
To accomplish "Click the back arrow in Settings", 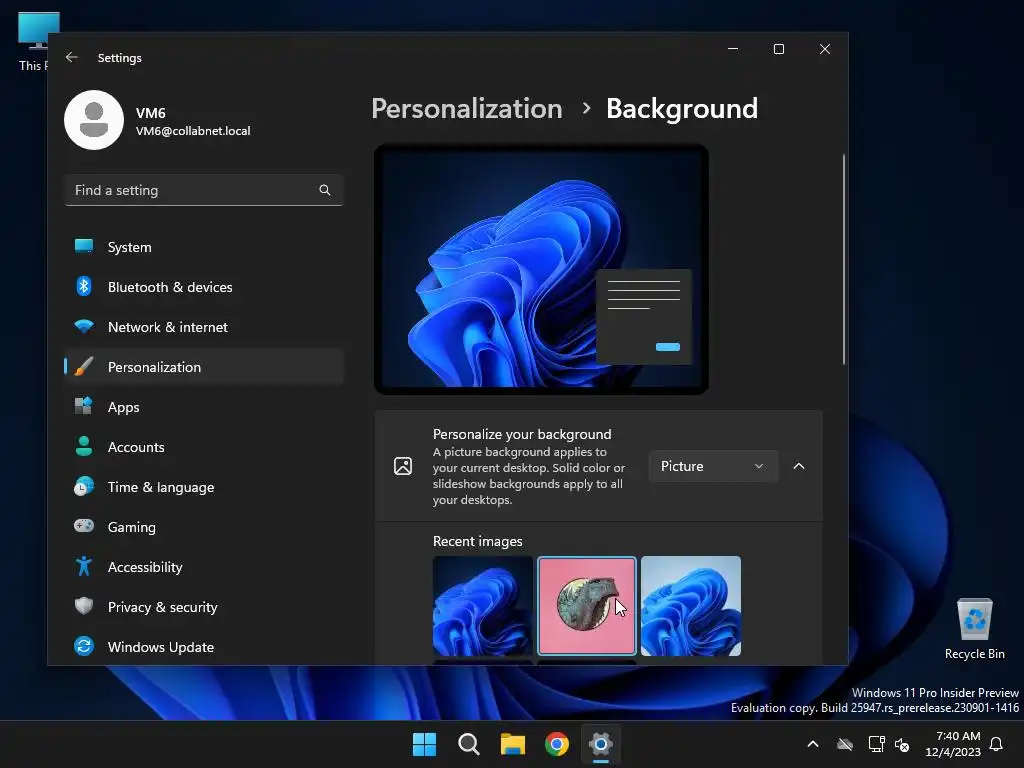I will 72,57.
